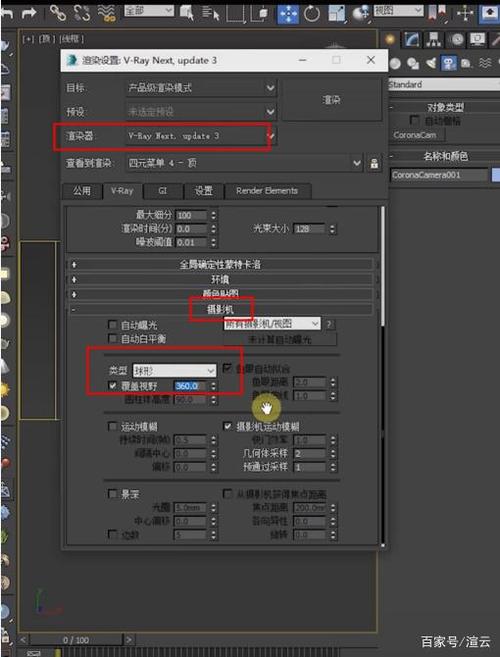Switch to the 设置 tab
This screenshot has height=657, width=500.
(204, 191)
